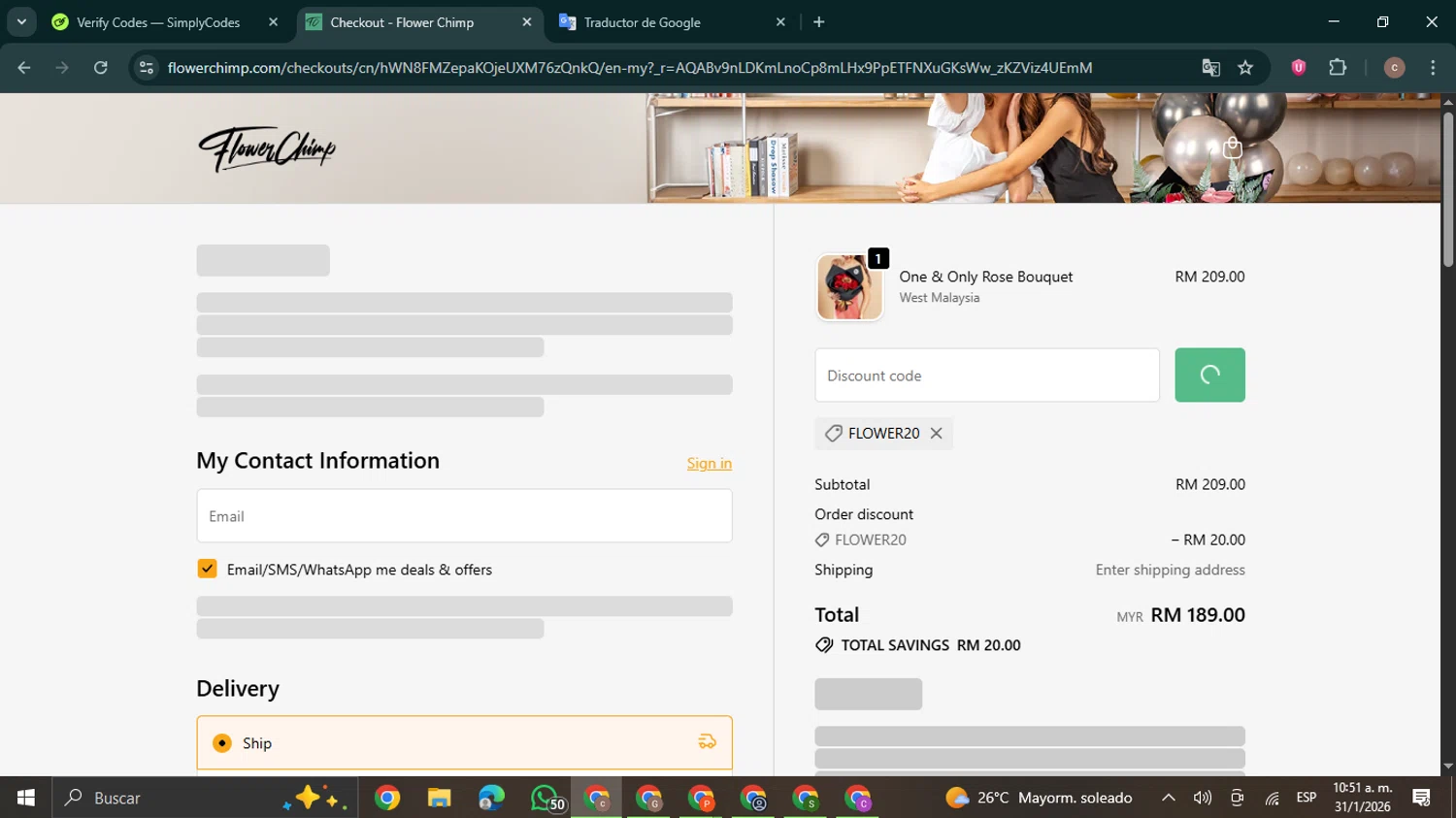Click the Email input field
Image resolution: width=1456 pixels, height=818 pixels.
[464, 516]
